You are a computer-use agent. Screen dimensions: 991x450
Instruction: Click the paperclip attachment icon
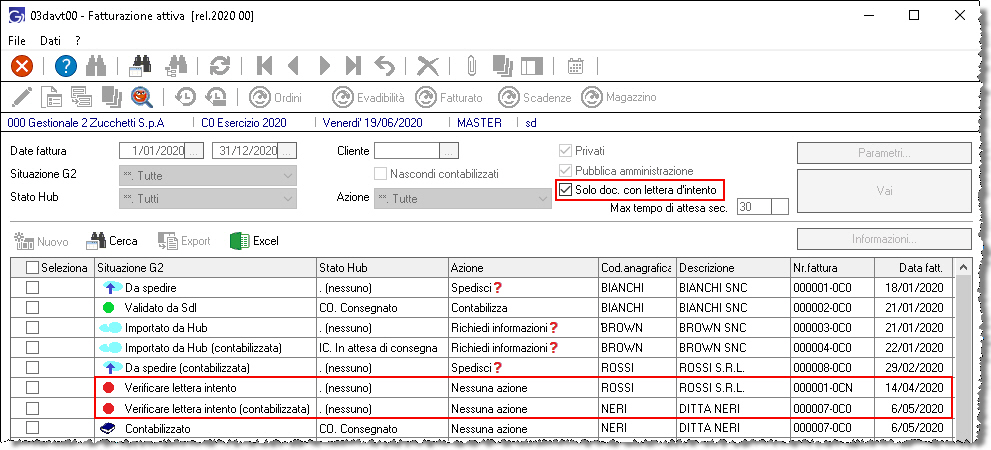pyautogui.click(x=471, y=66)
